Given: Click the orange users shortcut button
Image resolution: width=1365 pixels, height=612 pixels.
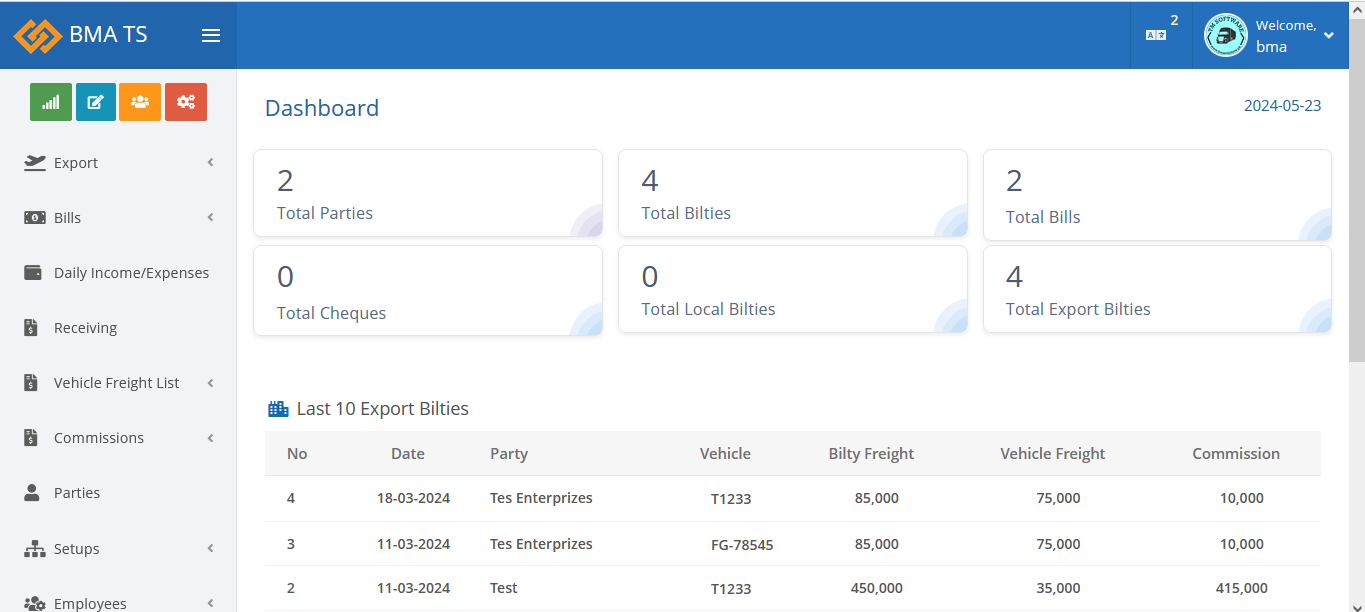Looking at the screenshot, I should point(140,102).
